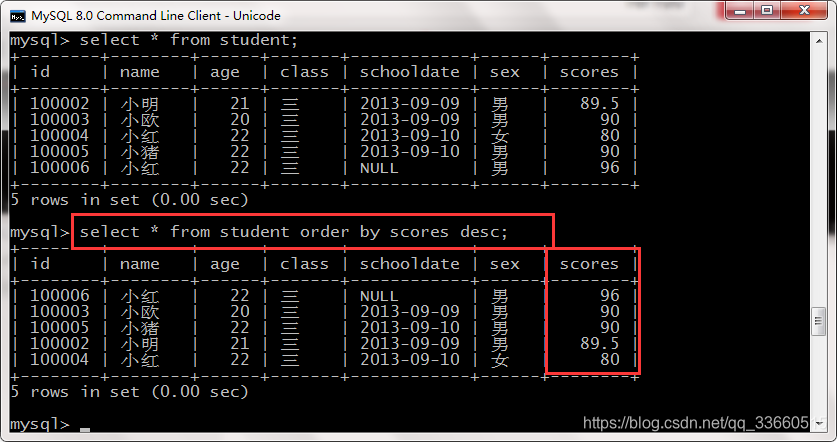Click score 80 in sorted query result
The width and height of the screenshot is (837, 442).
610,359
